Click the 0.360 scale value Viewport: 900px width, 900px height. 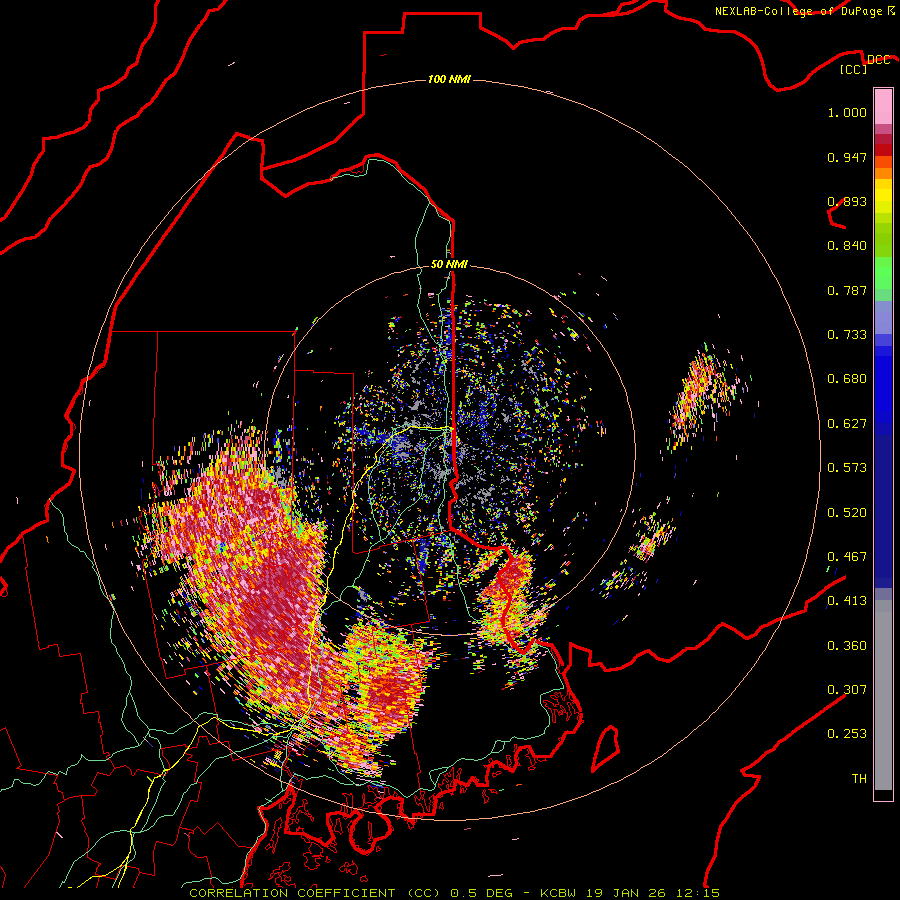click(x=847, y=646)
